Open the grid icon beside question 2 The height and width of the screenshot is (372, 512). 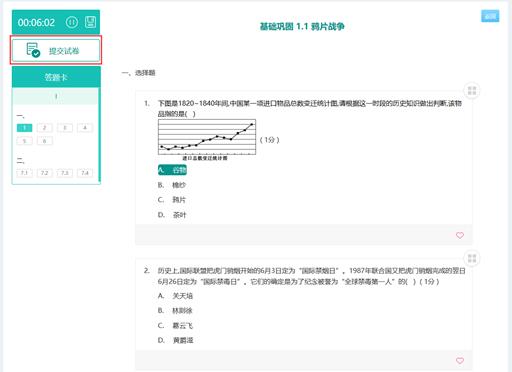point(472,258)
